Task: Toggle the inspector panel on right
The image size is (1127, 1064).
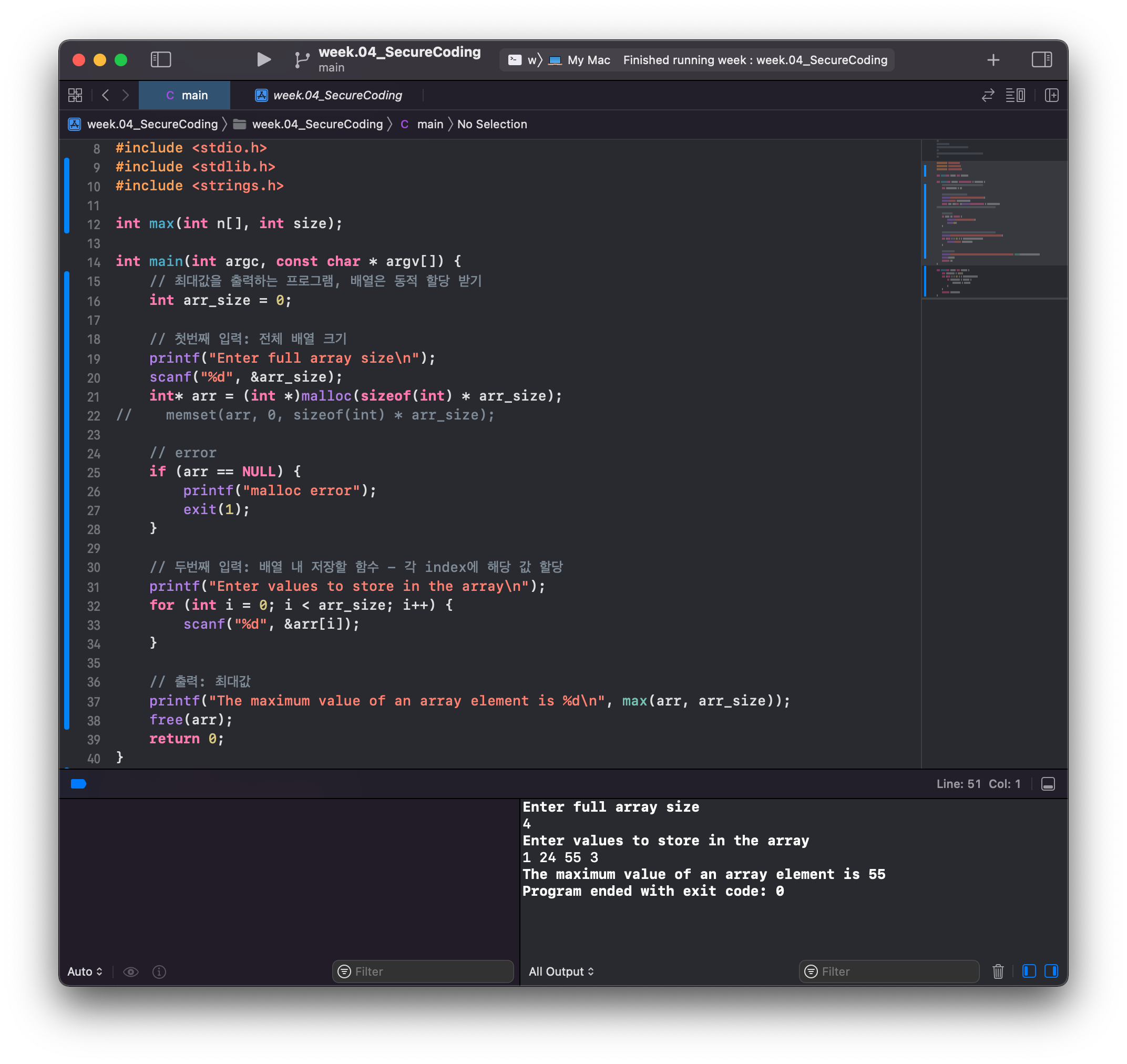Action: (1041, 59)
